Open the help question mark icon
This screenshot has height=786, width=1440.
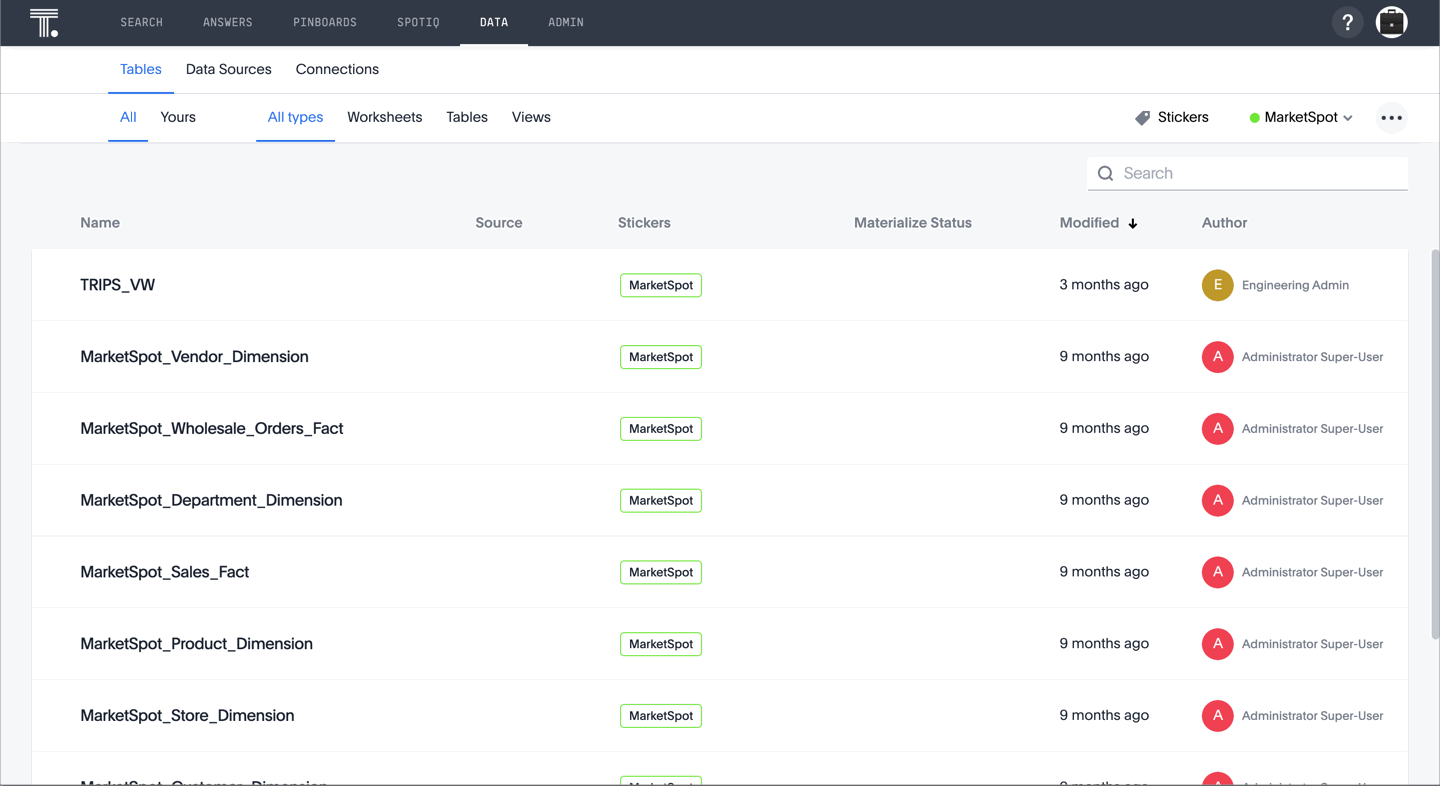(1347, 22)
